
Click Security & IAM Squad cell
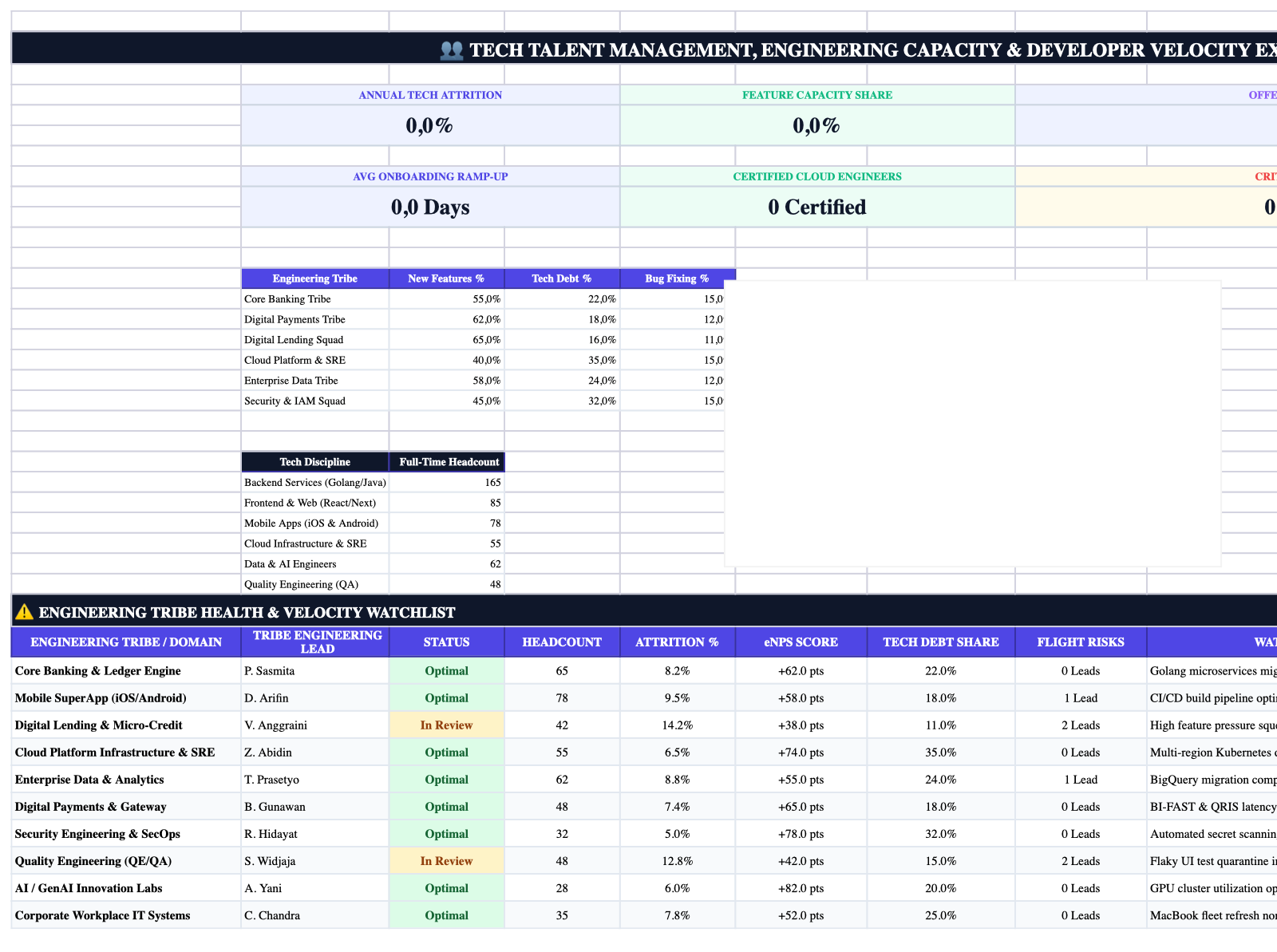pyautogui.click(x=315, y=401)
